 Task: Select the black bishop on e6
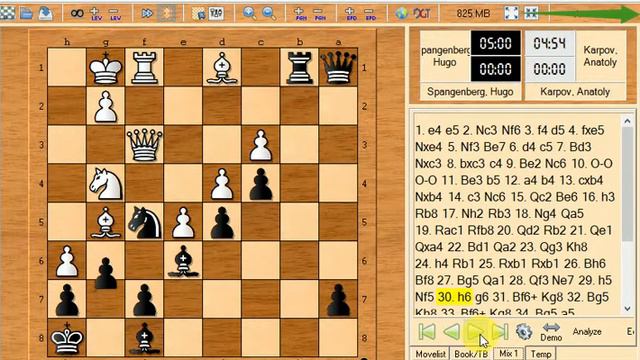pos(183,261)
